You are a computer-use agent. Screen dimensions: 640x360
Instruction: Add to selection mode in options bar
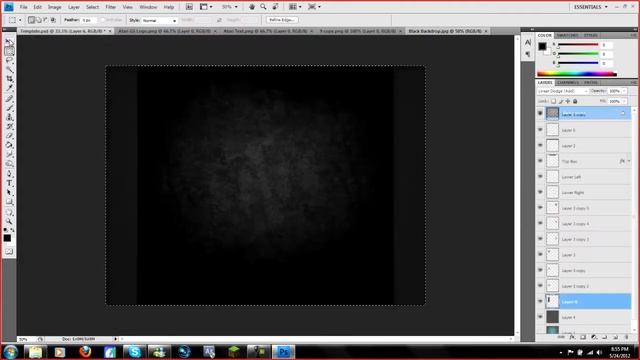[39, 20]
